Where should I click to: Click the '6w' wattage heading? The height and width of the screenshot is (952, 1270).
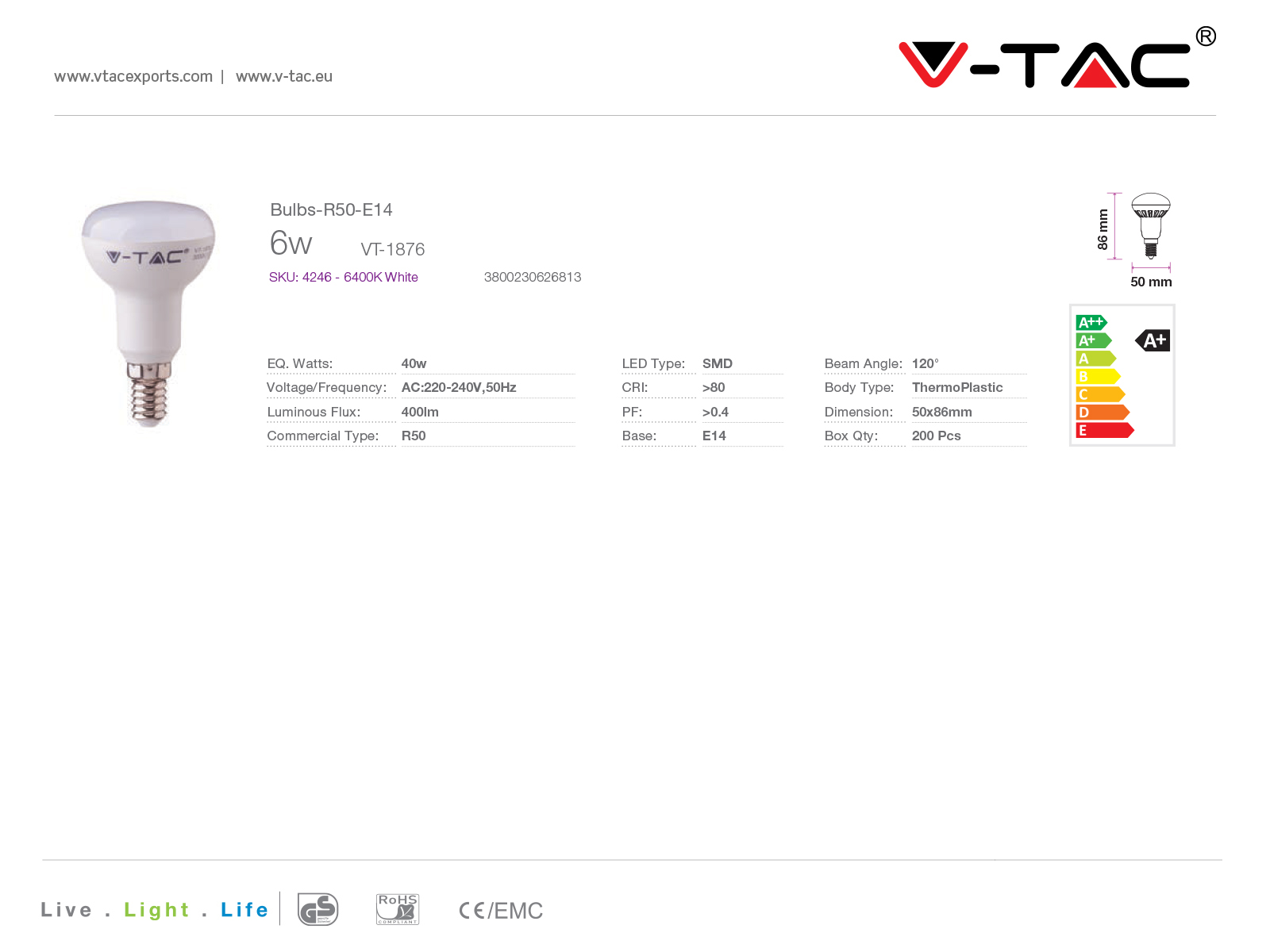pyautogui.click(x=291, y=243)
